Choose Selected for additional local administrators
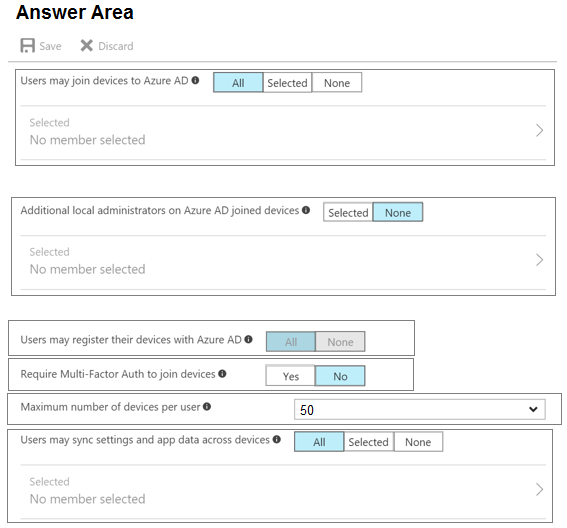This screenshot has height=528, width=567. tap(348, 212)
